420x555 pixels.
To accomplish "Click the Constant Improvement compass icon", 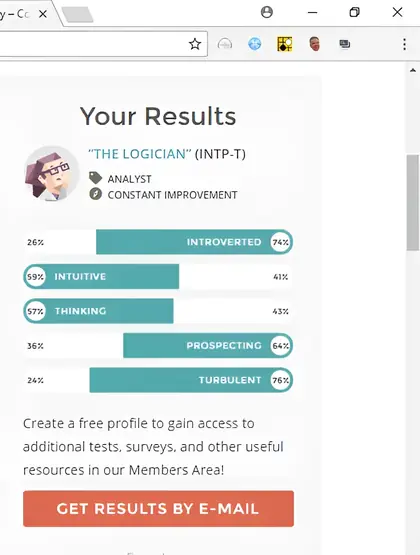I will (95, 194).
